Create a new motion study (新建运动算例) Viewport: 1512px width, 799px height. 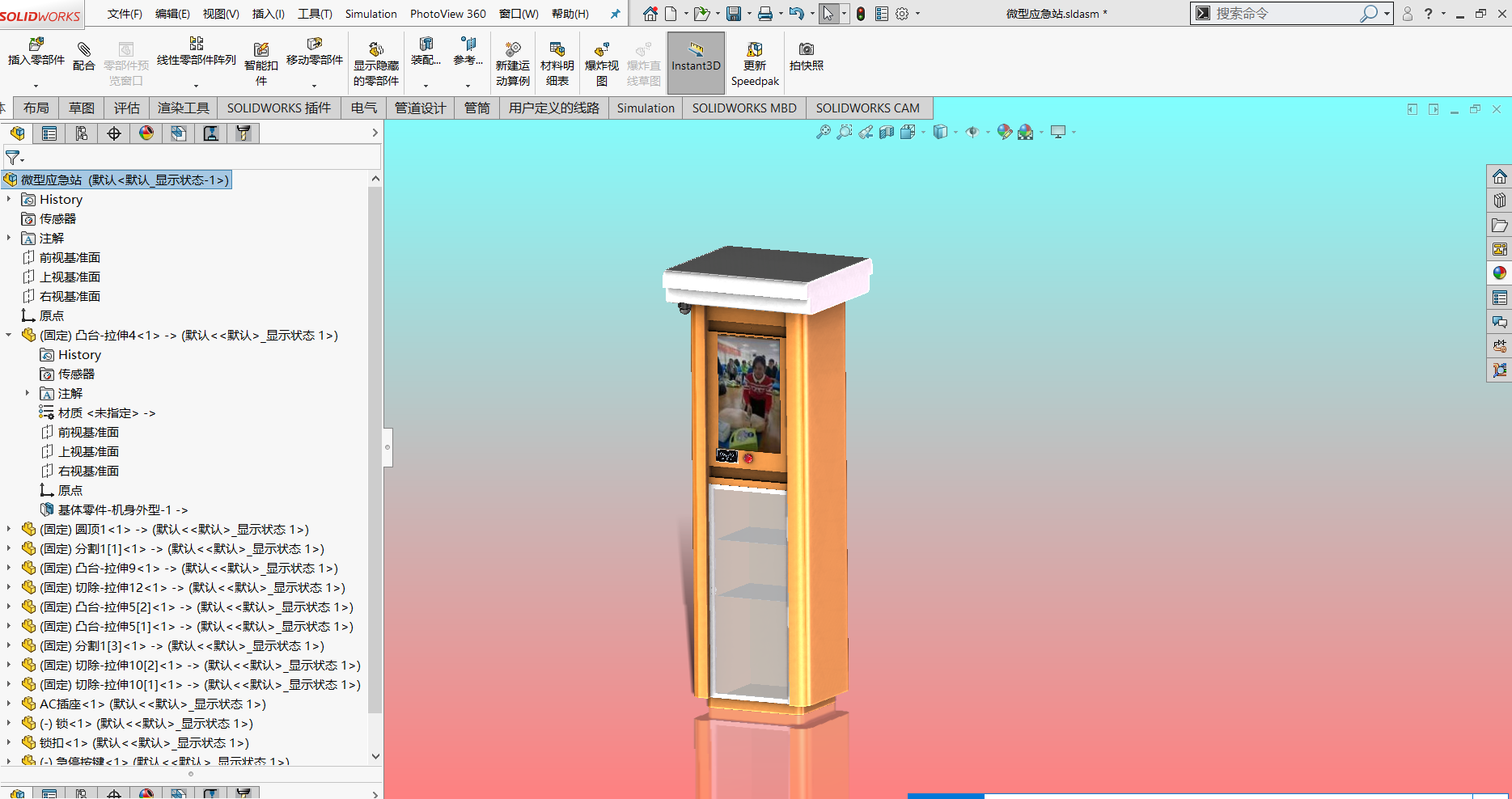click(x=513, y=64)
